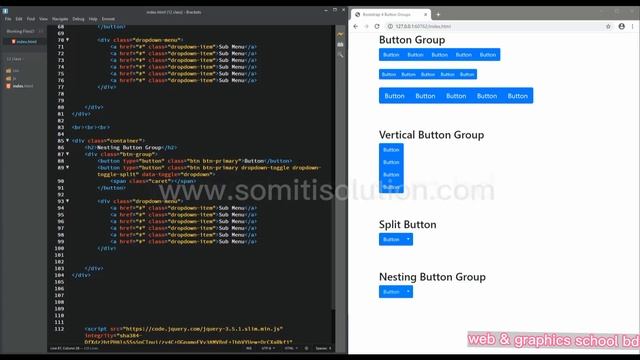Viewport: 640px width, 360px height.
Task: Click the wrench icon in Brackets right toolbar
Action: 340,54
